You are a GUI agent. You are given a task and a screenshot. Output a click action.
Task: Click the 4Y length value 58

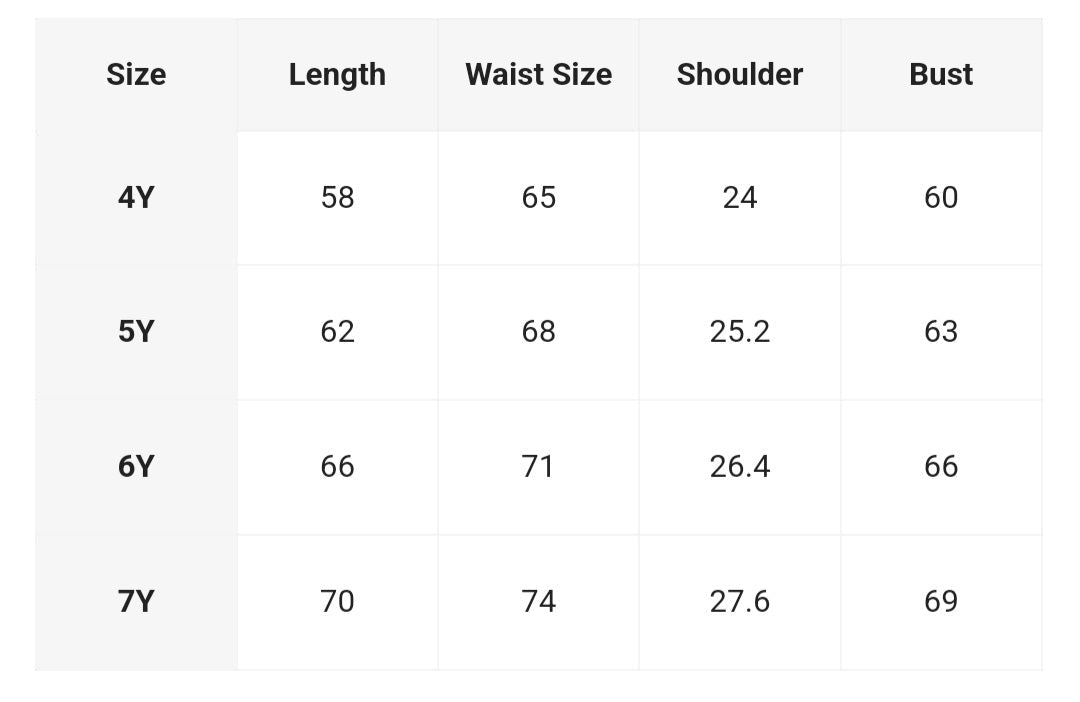[x=337, y=198]
